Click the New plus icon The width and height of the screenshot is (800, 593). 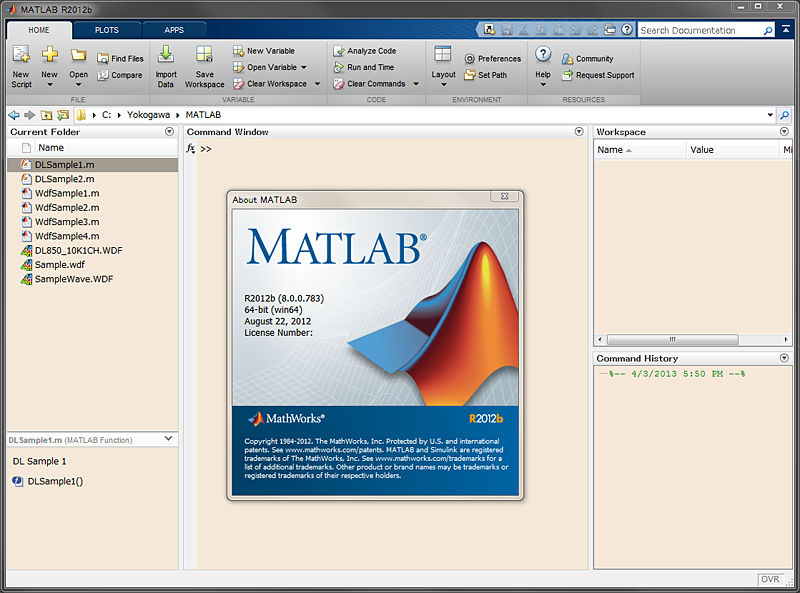[x=49, y=54]
